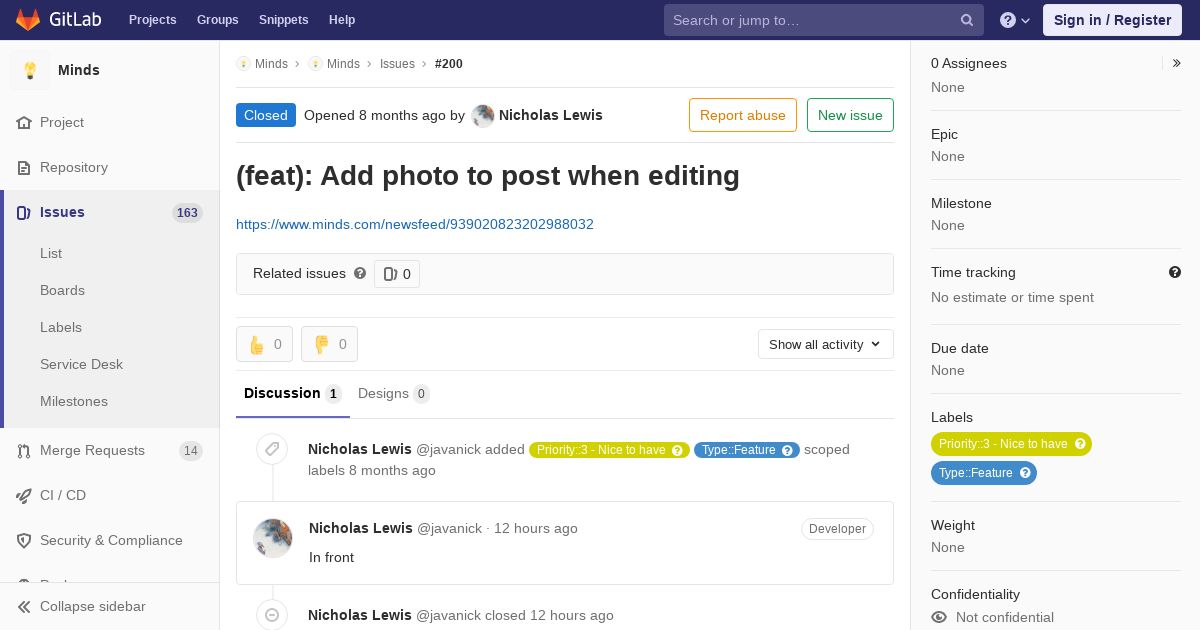
Task: Open the Projects menu
Action: coord(153,20)
